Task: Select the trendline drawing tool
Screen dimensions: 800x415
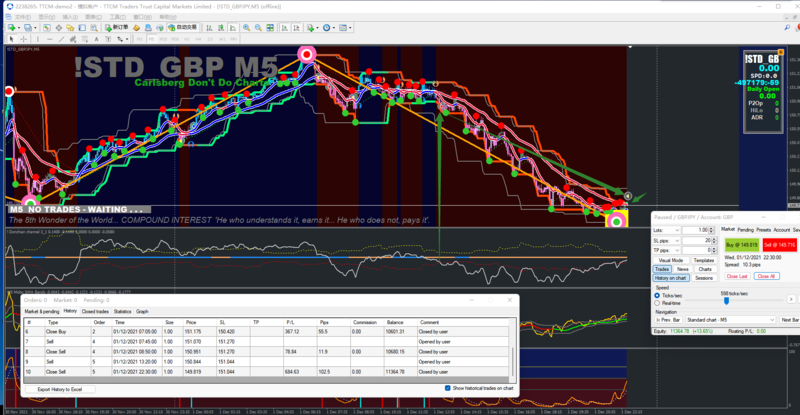Action: tap(61, 38)
